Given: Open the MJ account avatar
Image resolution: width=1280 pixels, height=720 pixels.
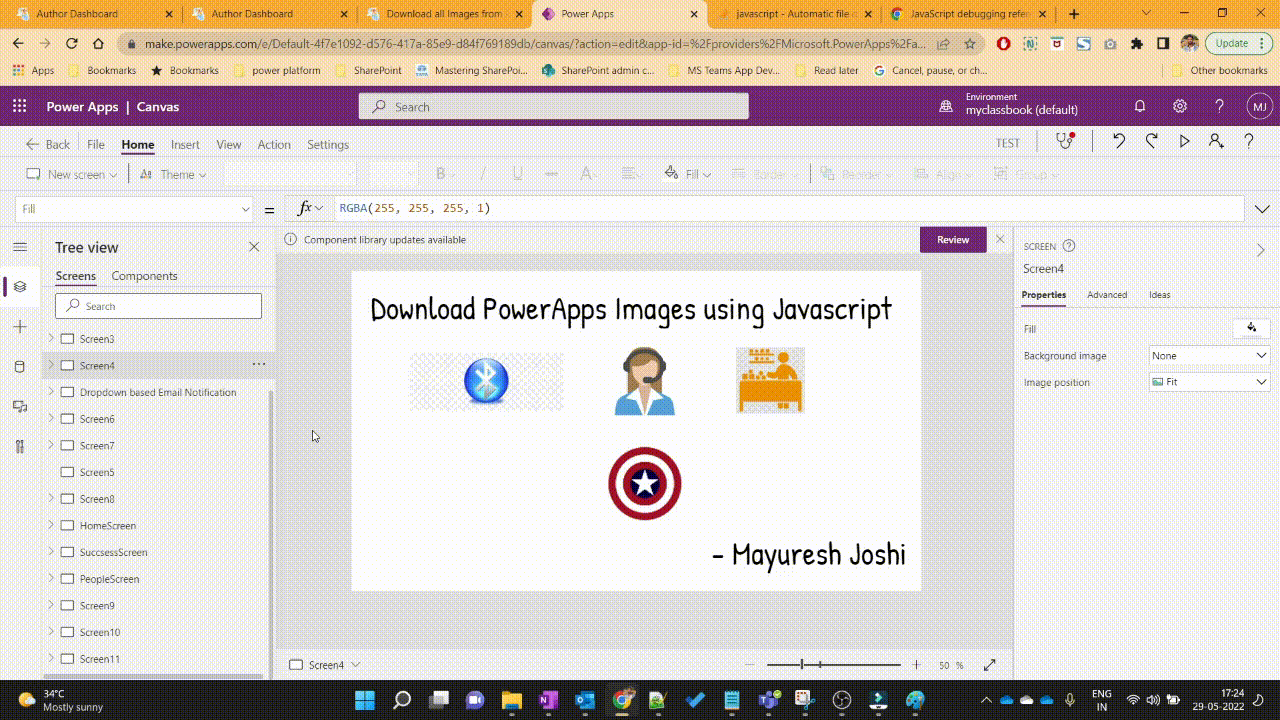Looking at the screenshot, I should [x=1259, y=107].
